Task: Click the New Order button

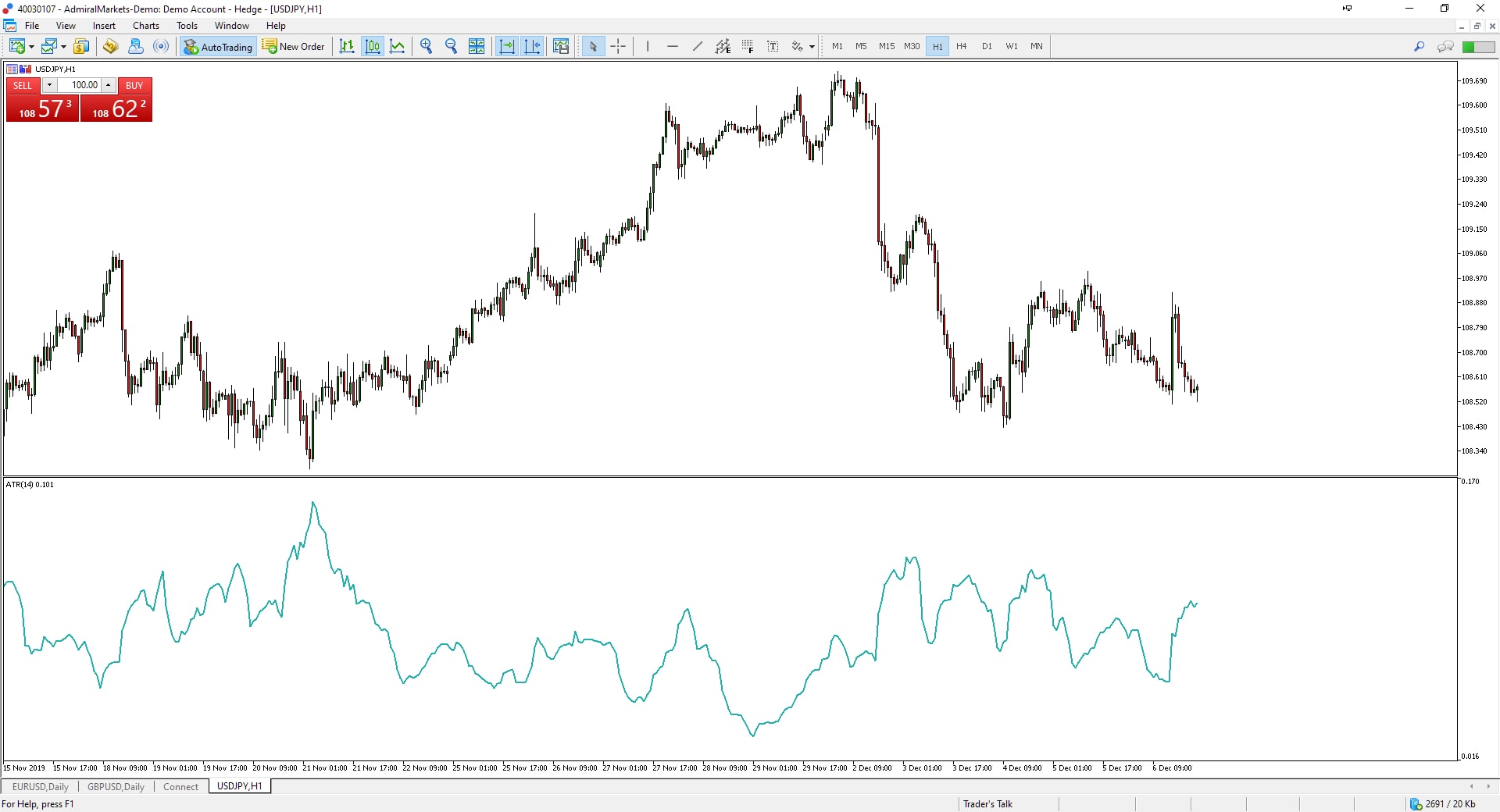Action: coord(294,47)
